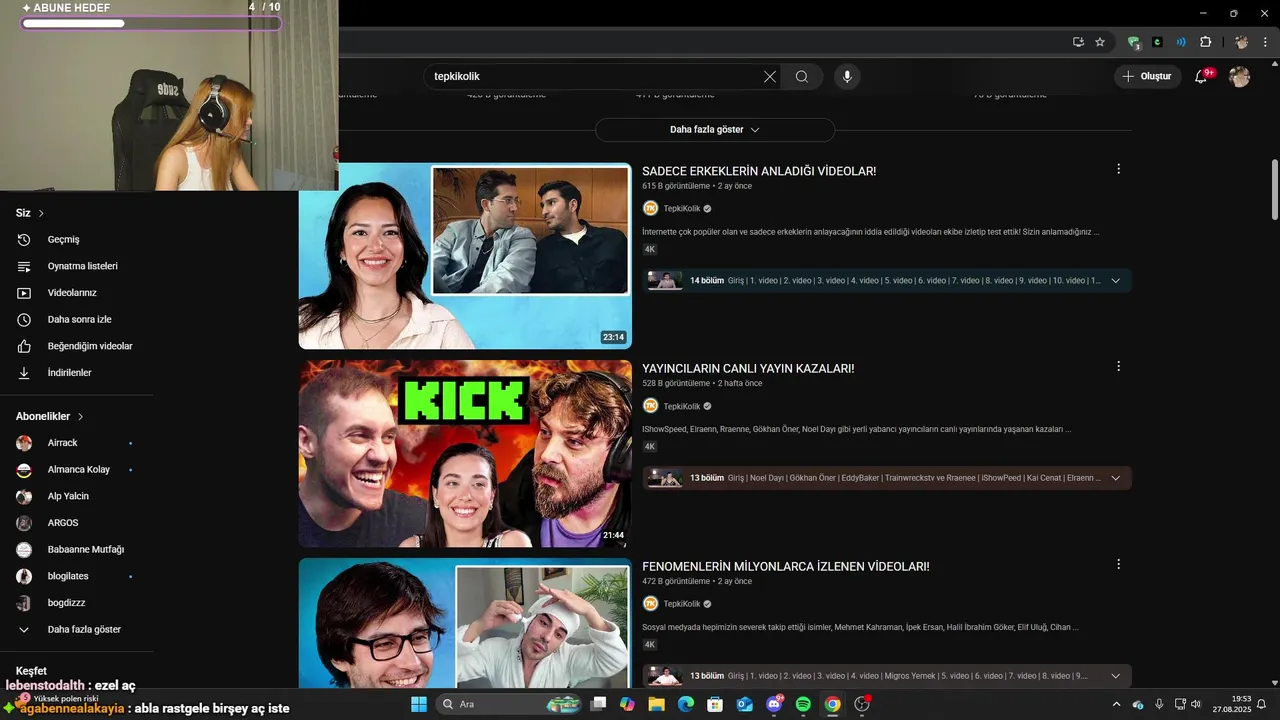This screenshot has height=720, width=1280.
Task: Expand the 14 bölüm chapters list
Action: (1116, 281)
